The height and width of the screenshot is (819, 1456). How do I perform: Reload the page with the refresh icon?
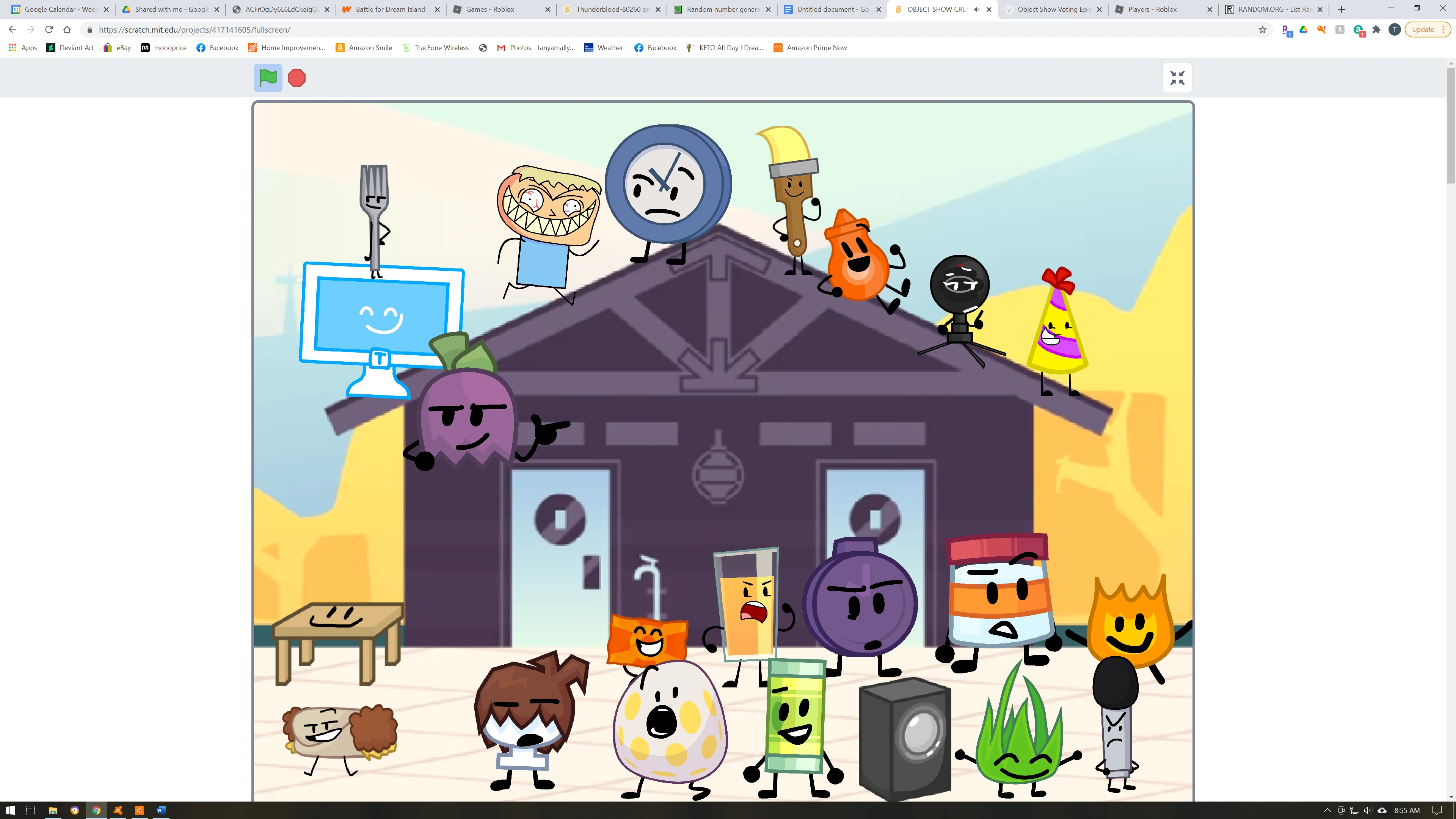(x=49, y=30)
